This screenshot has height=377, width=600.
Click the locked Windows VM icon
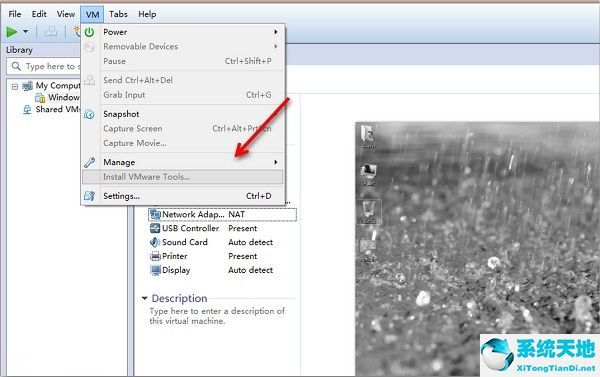coord(40,98)
